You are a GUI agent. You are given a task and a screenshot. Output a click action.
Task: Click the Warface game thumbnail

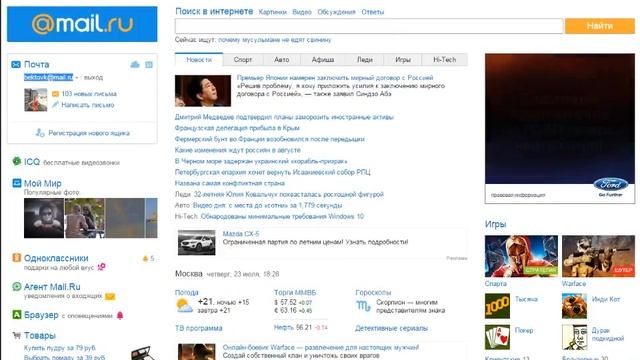(598, 256)
